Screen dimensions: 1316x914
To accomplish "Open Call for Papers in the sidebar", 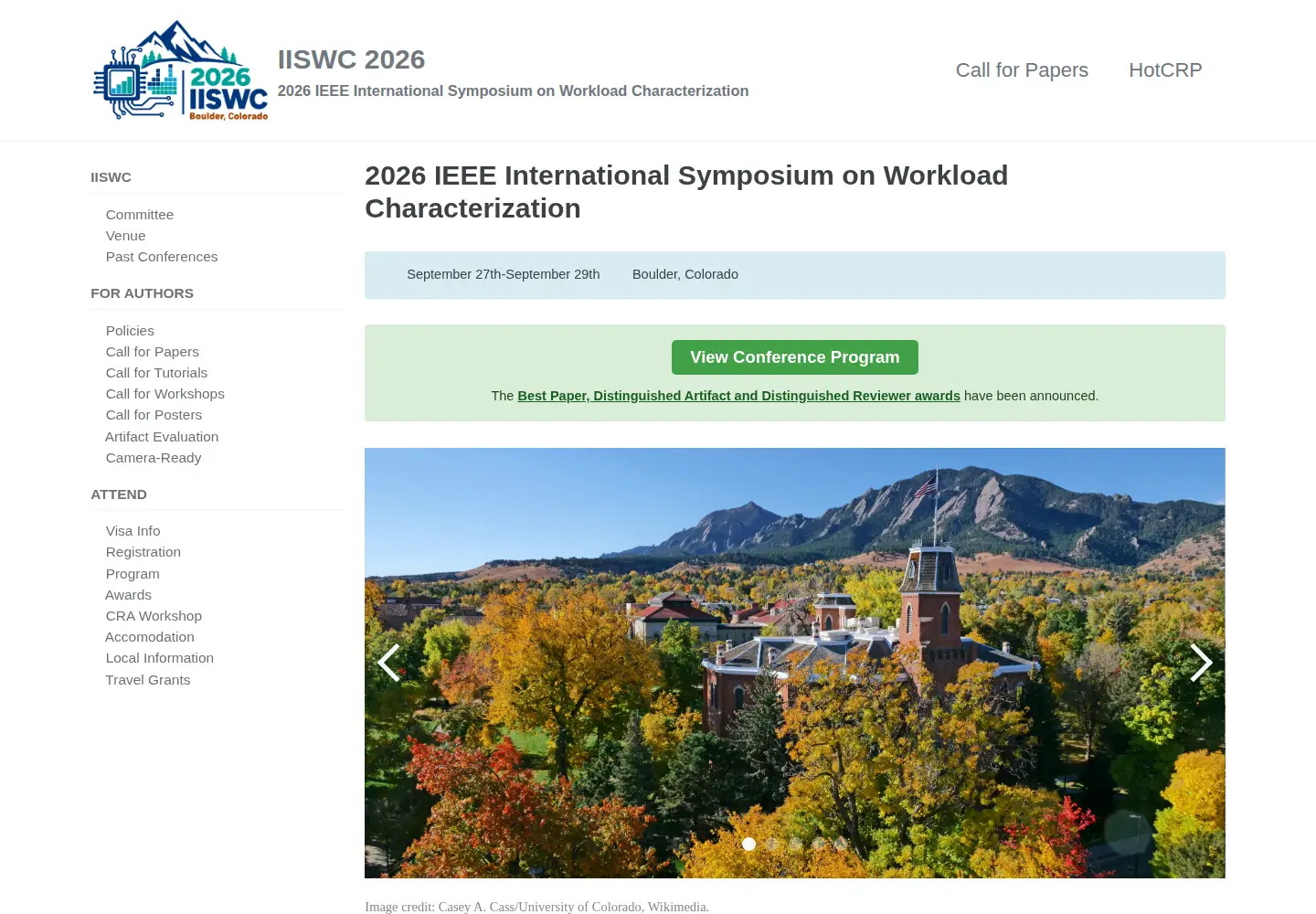I will coord(153,352).
